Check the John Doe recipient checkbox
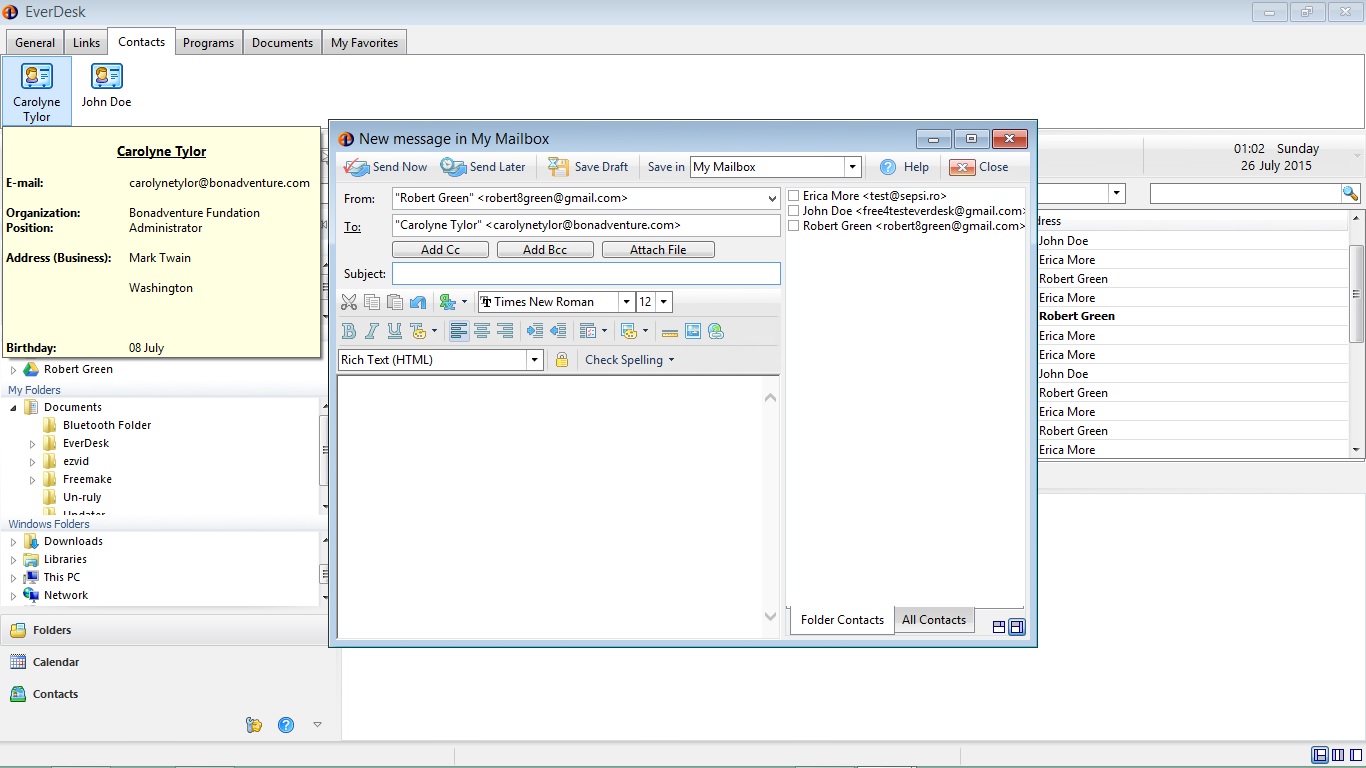1366x768 pixels. (794, 211)
